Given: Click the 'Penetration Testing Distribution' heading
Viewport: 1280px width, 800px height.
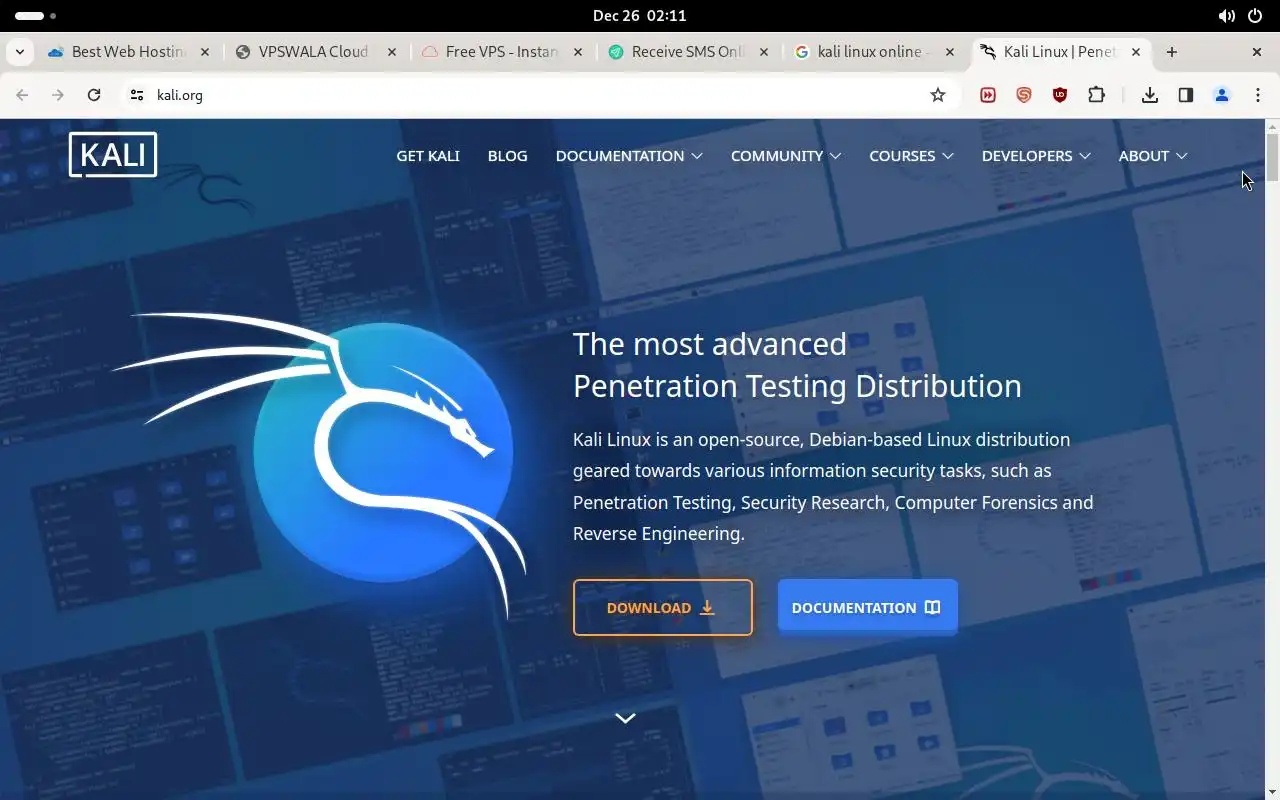Looking at the screenshot, I should pyautogui.click(x=797, y=386).
